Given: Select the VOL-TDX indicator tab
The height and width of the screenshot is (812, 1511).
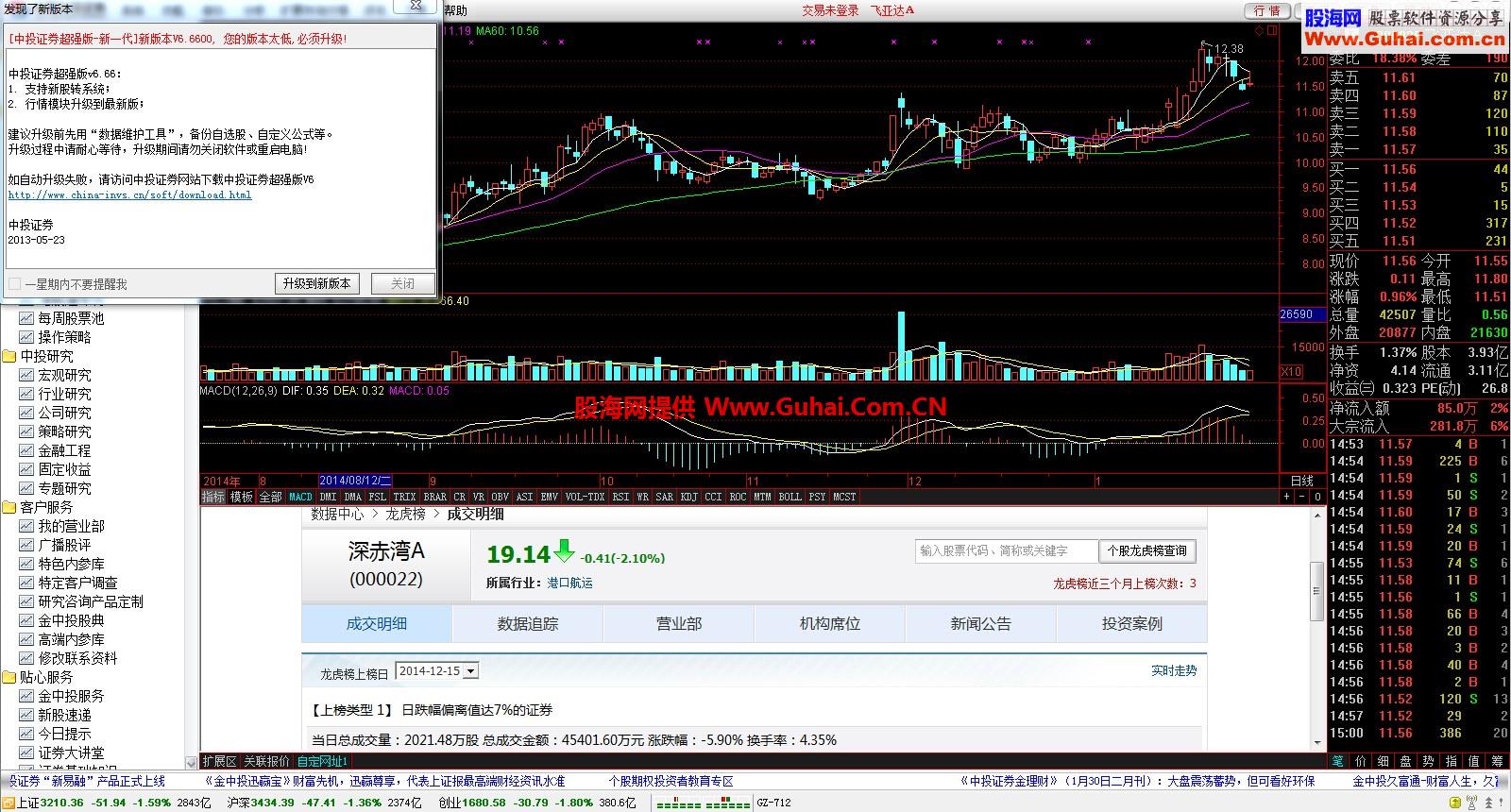Looking at the screenshot, I should 585,497.
